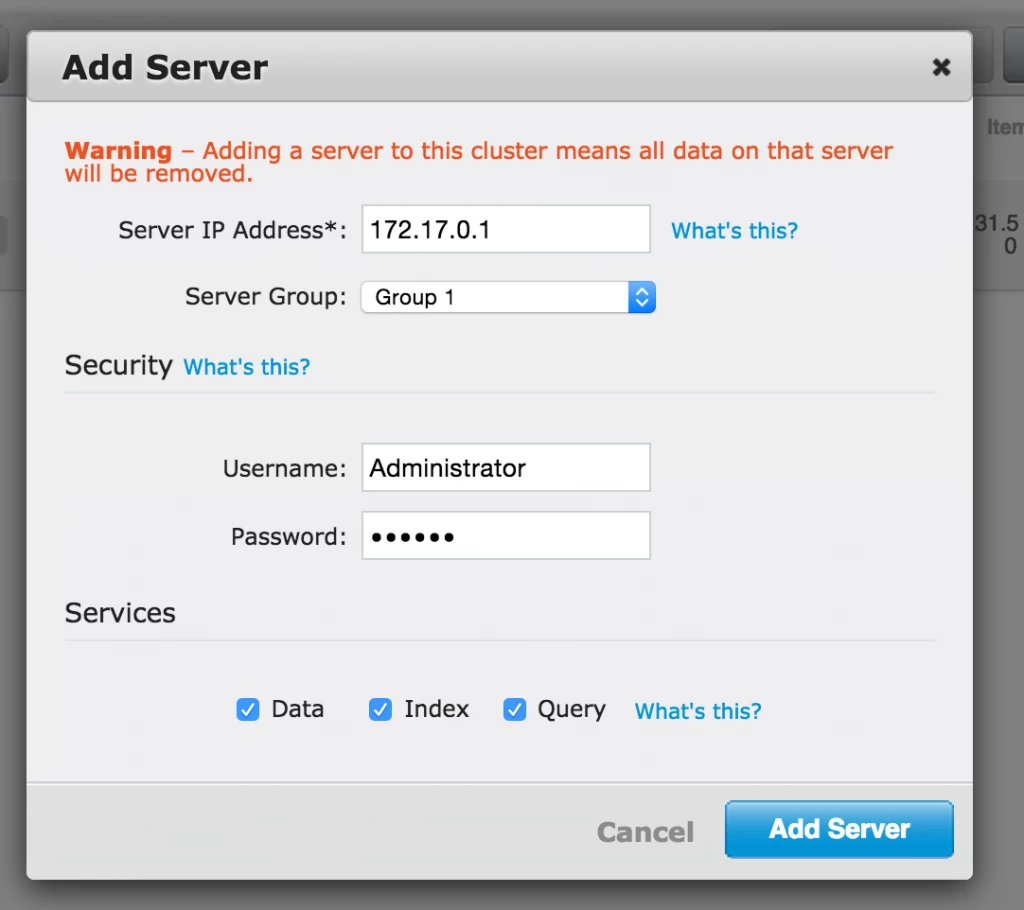Click the Server IP Address field
Viewport: 1024px width, 910px height.
click(506, 229)
